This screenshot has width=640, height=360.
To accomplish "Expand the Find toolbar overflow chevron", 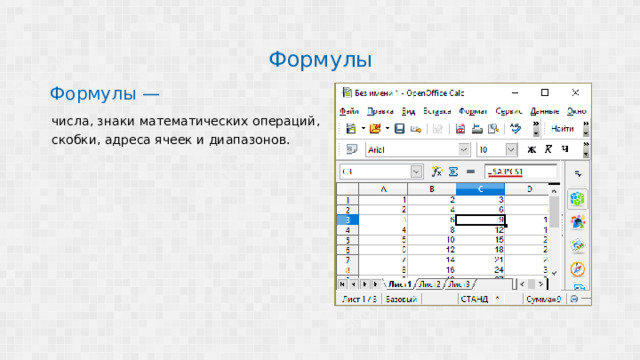I will [586, 129].
